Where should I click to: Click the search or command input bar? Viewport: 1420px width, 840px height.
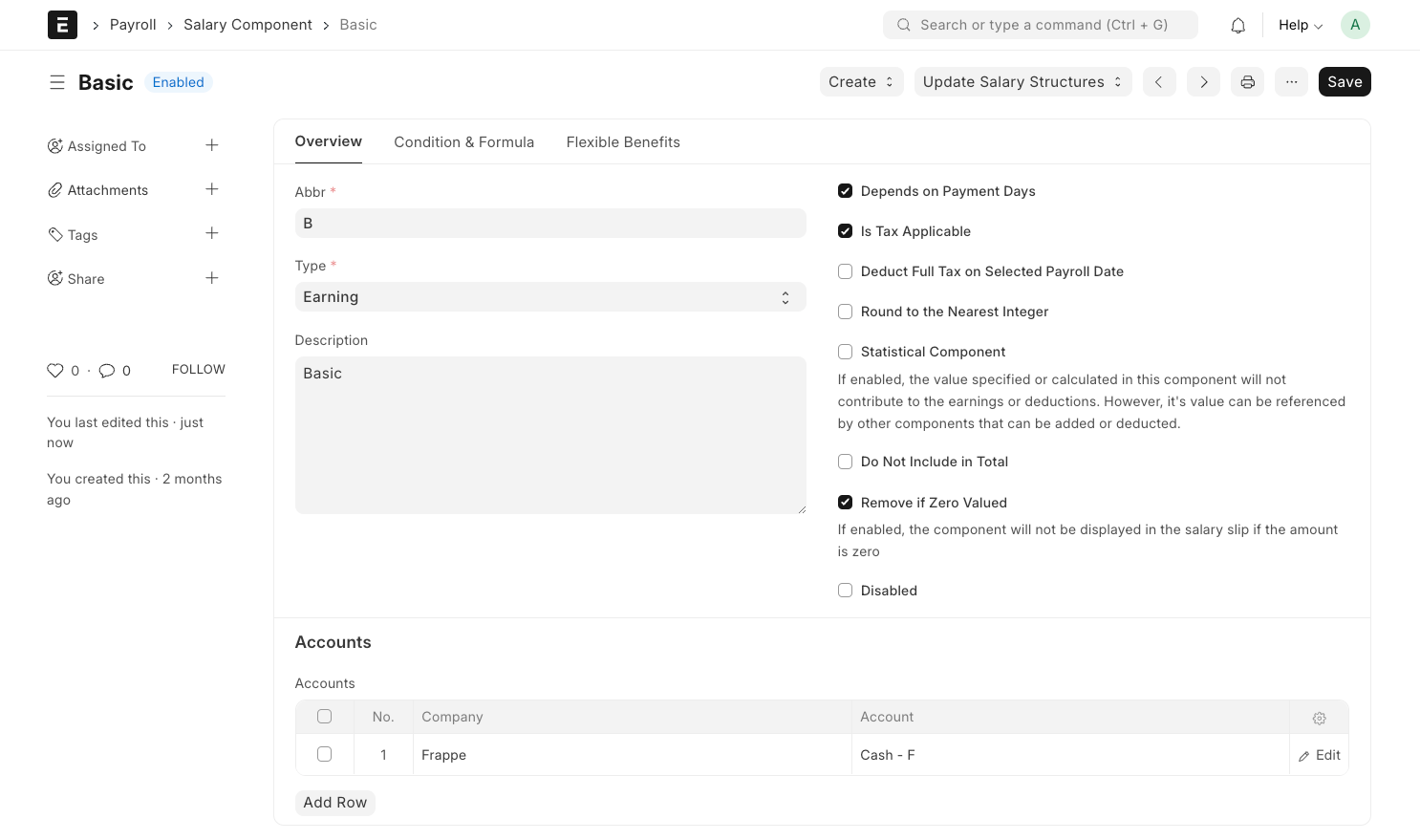pos(1040,25)
